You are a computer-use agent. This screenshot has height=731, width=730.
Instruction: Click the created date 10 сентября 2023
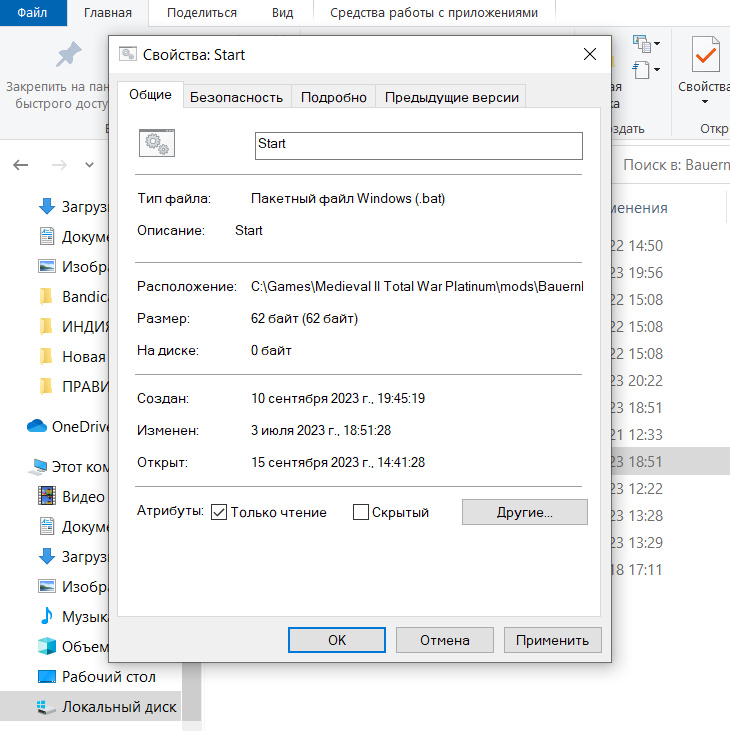(338, 398)
